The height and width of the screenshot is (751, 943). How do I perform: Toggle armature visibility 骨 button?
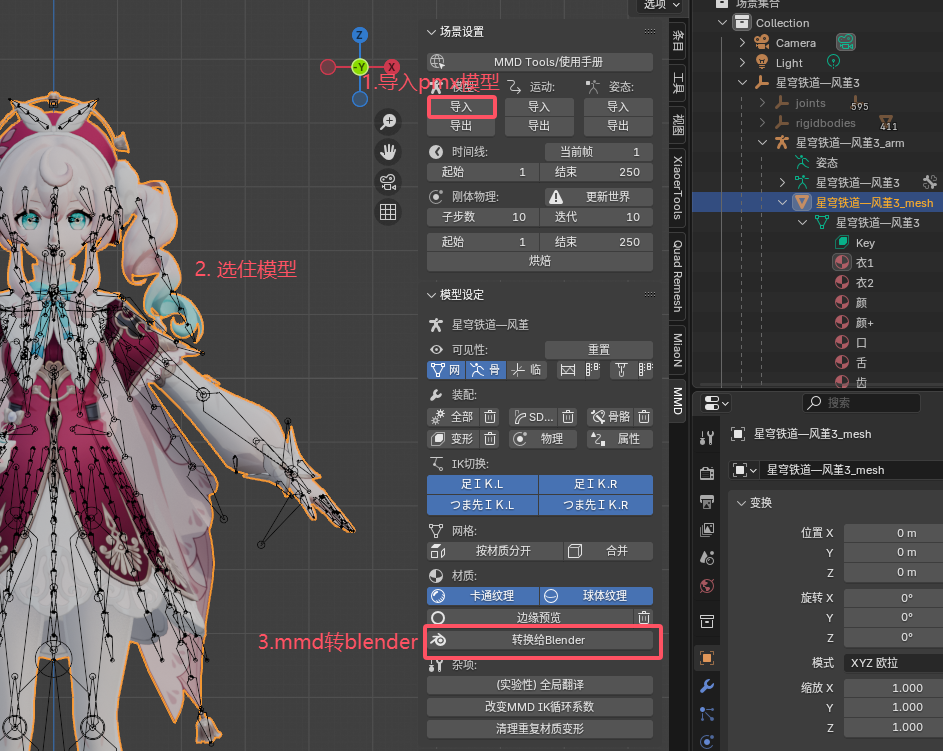(x=485, y=370)
